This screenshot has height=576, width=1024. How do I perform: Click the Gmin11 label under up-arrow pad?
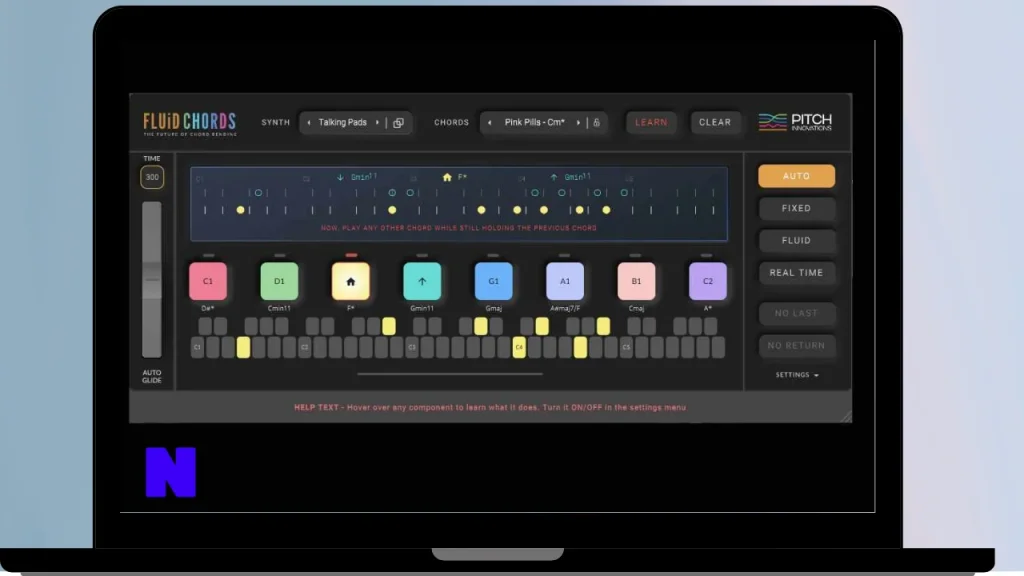point(422,308)
